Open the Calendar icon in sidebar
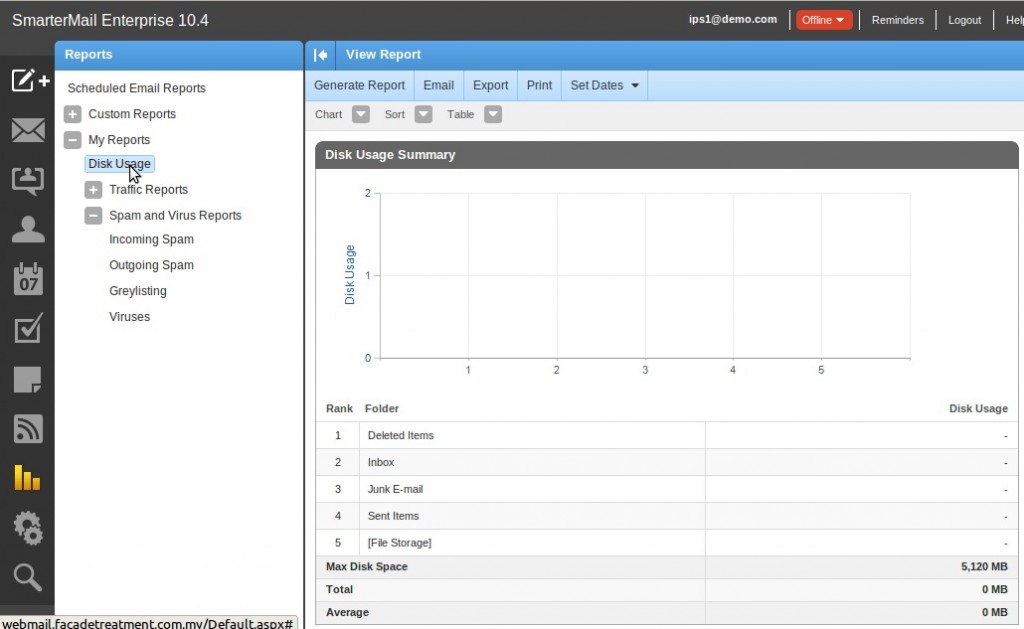The image size is (1024, 629). (x=27, y=279)
